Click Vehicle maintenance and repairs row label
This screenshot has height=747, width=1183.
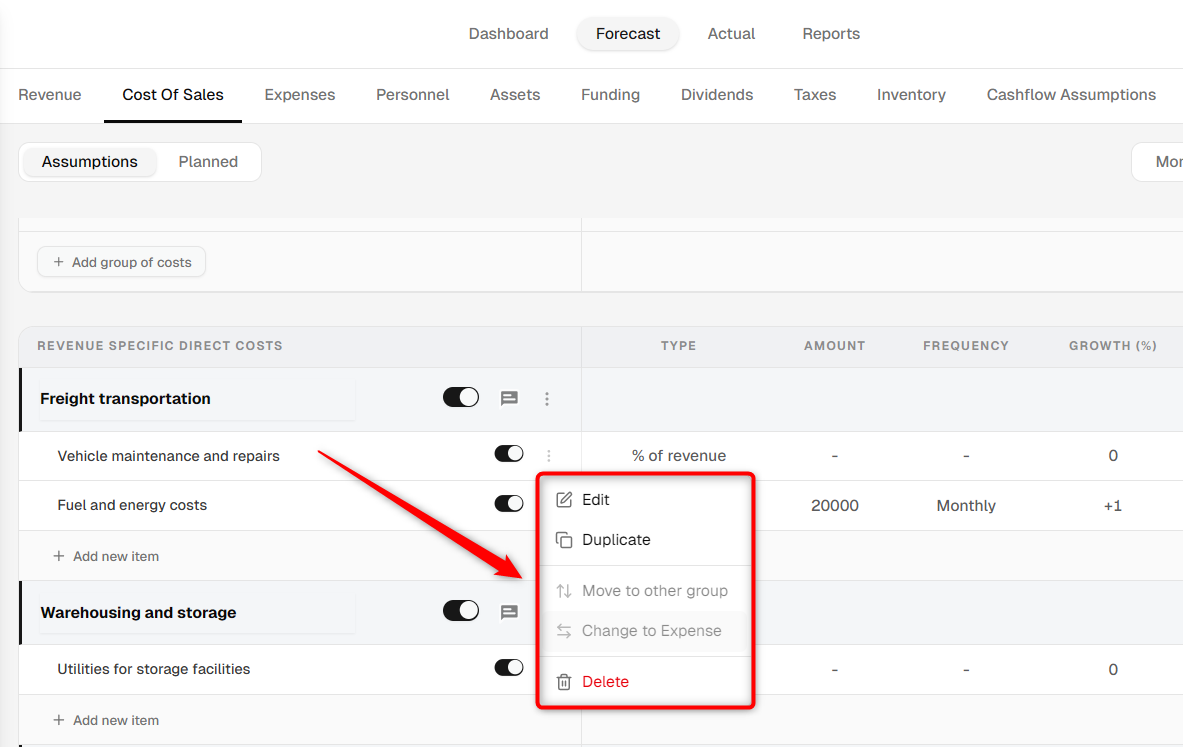click(168, 456)
